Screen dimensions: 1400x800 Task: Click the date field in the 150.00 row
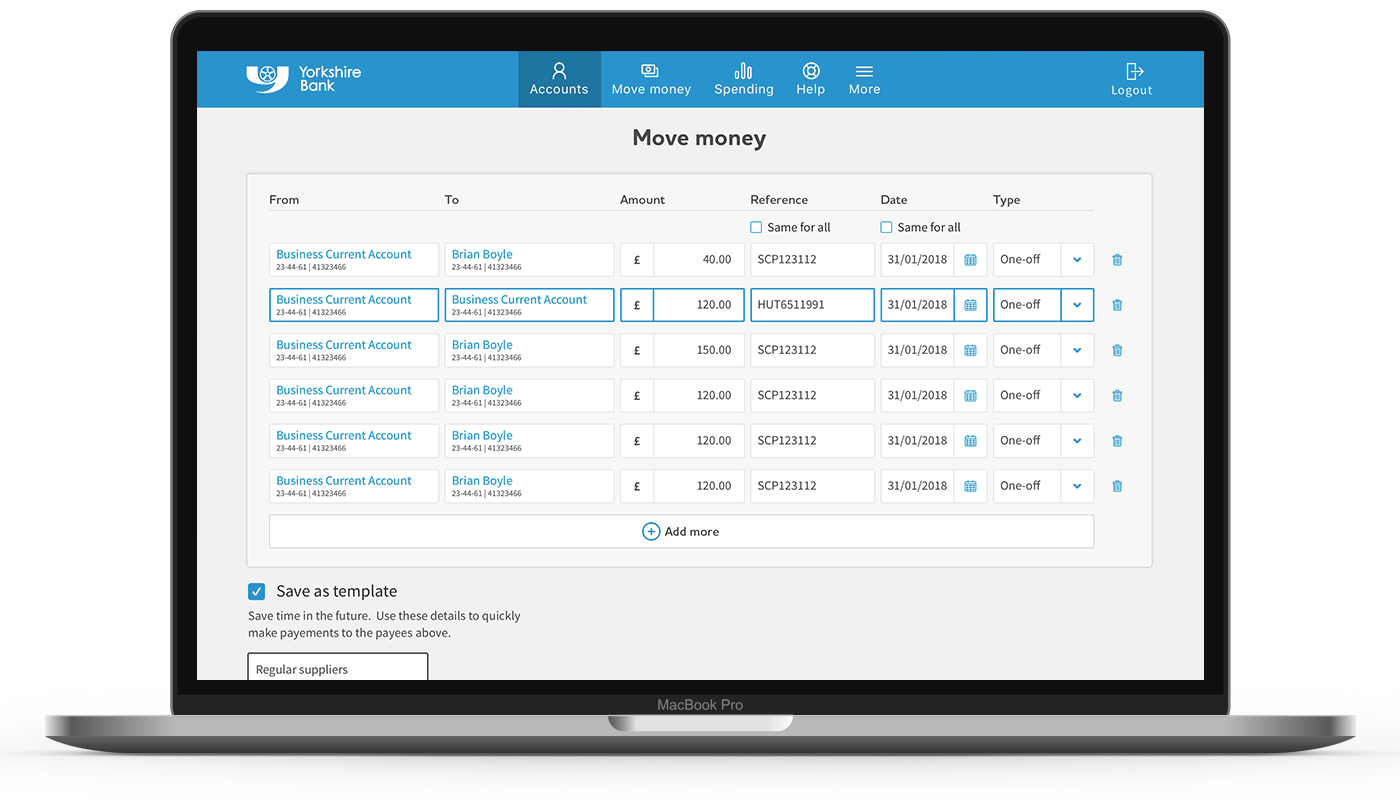click(917, 350)
